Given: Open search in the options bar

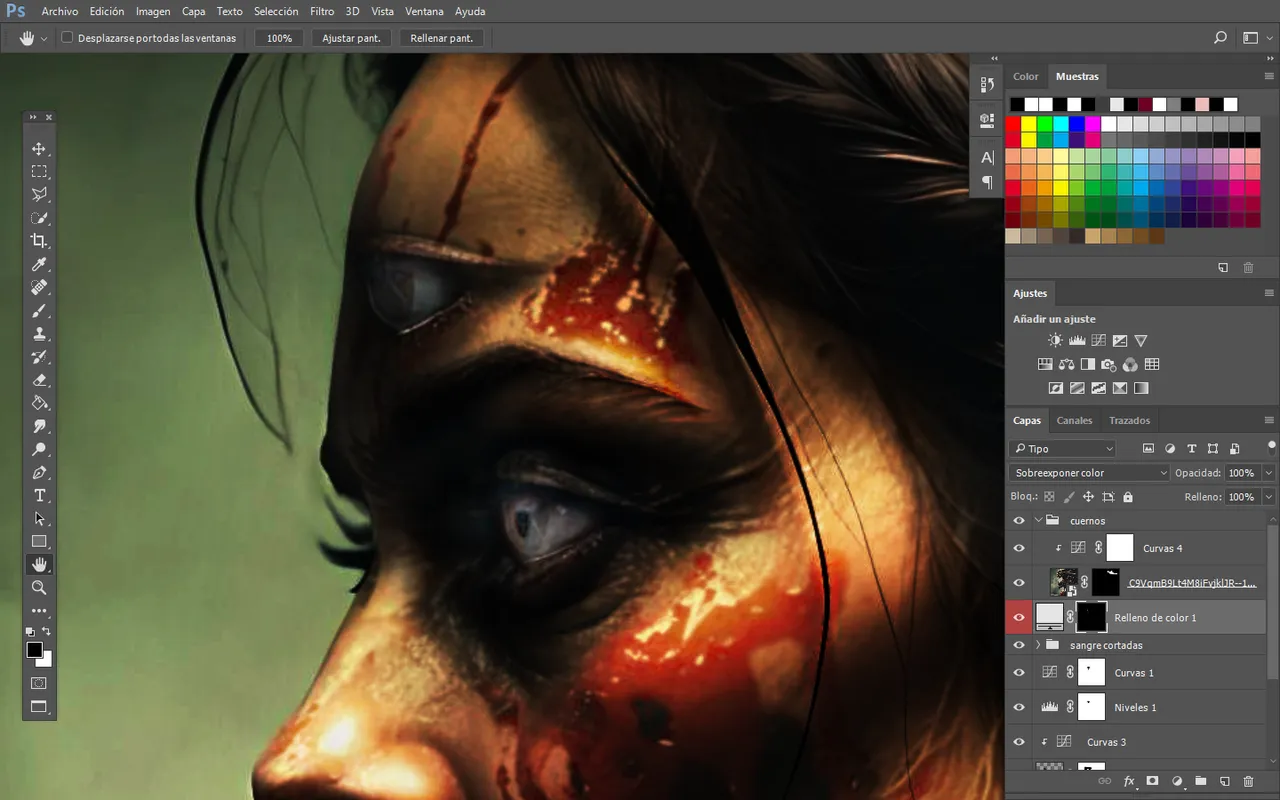Looking at the screenshot, I should pos(1220,38).
